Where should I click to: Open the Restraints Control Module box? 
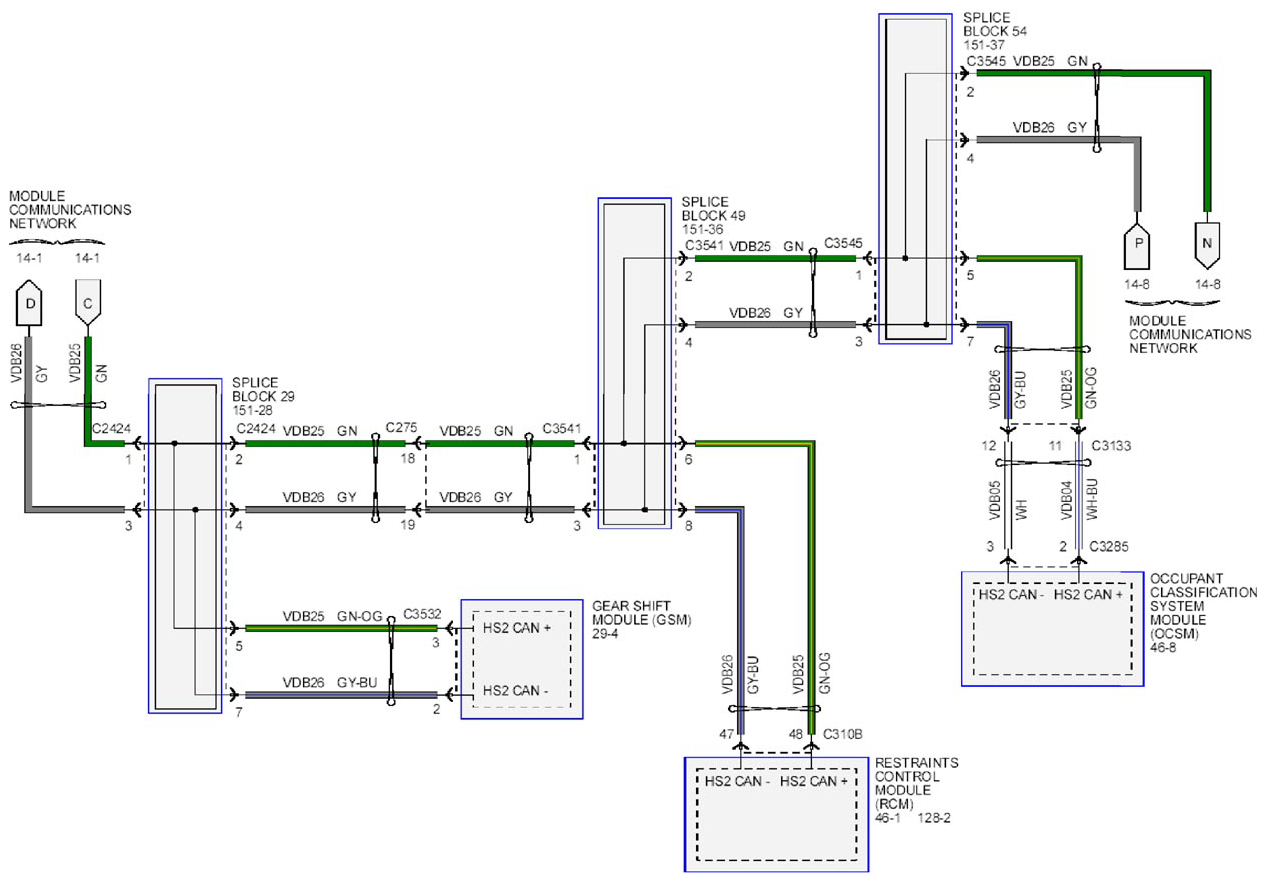click(x=777, y=814)
